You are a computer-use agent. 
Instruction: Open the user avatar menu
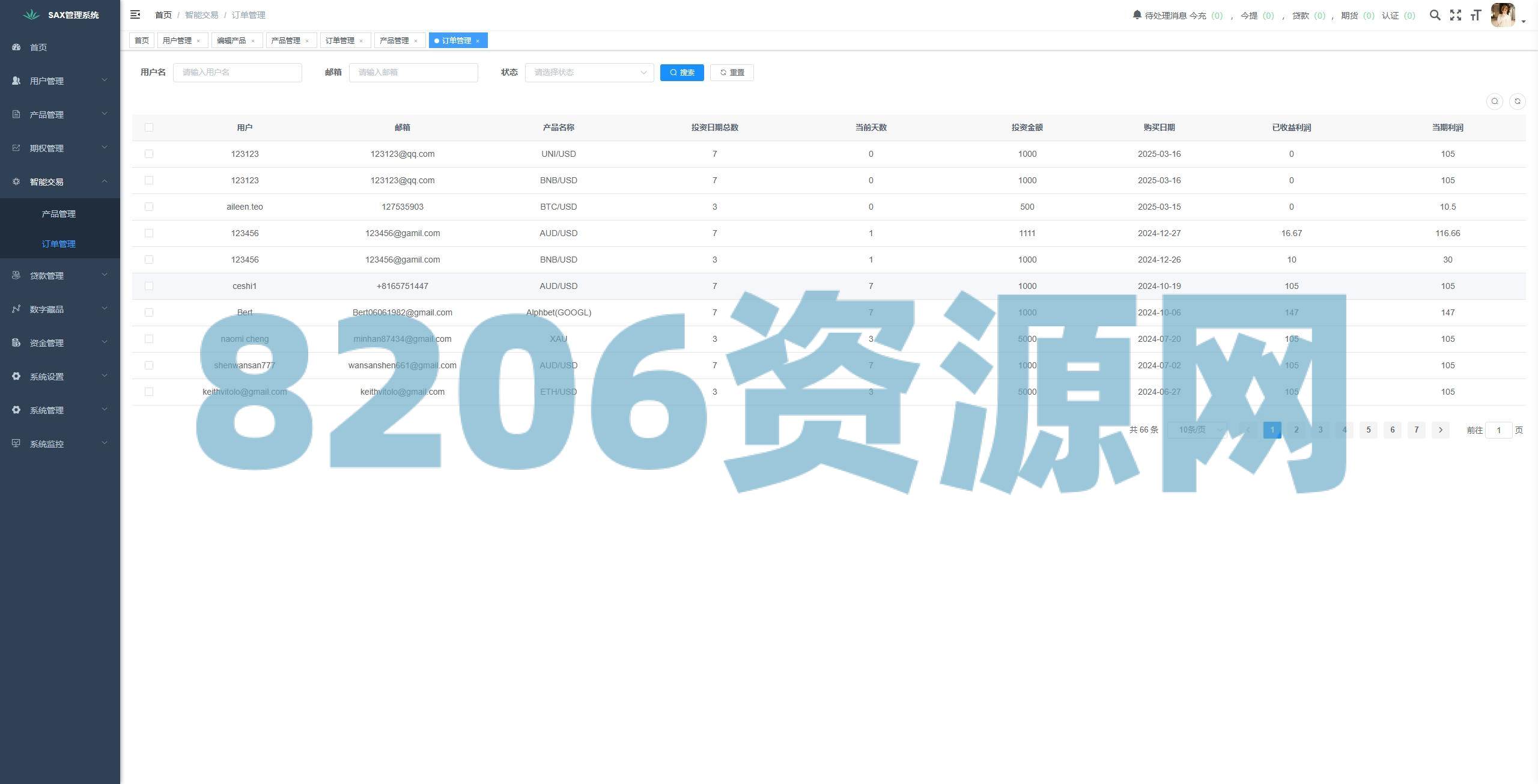[1504, 15]
